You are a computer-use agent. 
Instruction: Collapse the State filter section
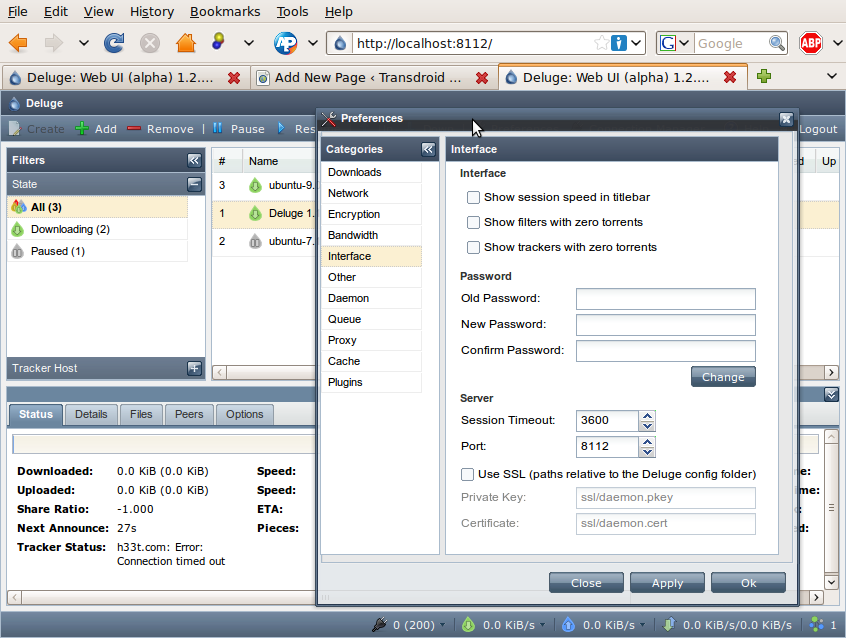tap(194, 184)
